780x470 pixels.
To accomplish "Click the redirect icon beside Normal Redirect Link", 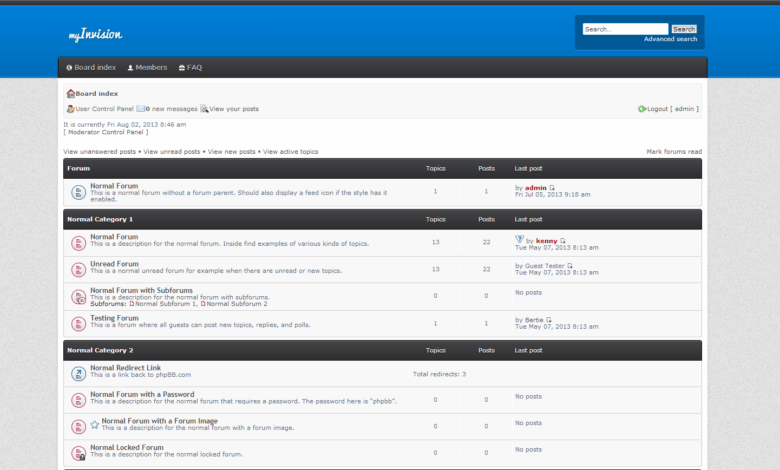I will pos(78,373).
